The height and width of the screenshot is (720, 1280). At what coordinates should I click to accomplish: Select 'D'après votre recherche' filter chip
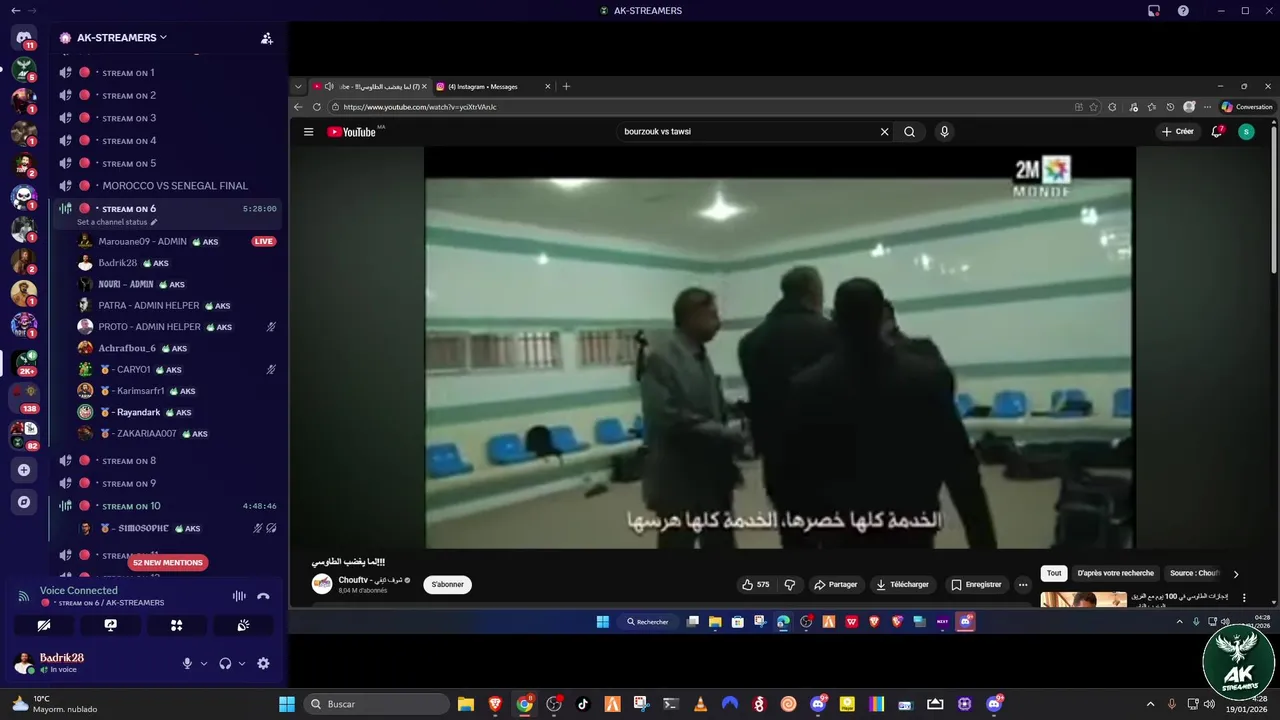coord(1115,573)
